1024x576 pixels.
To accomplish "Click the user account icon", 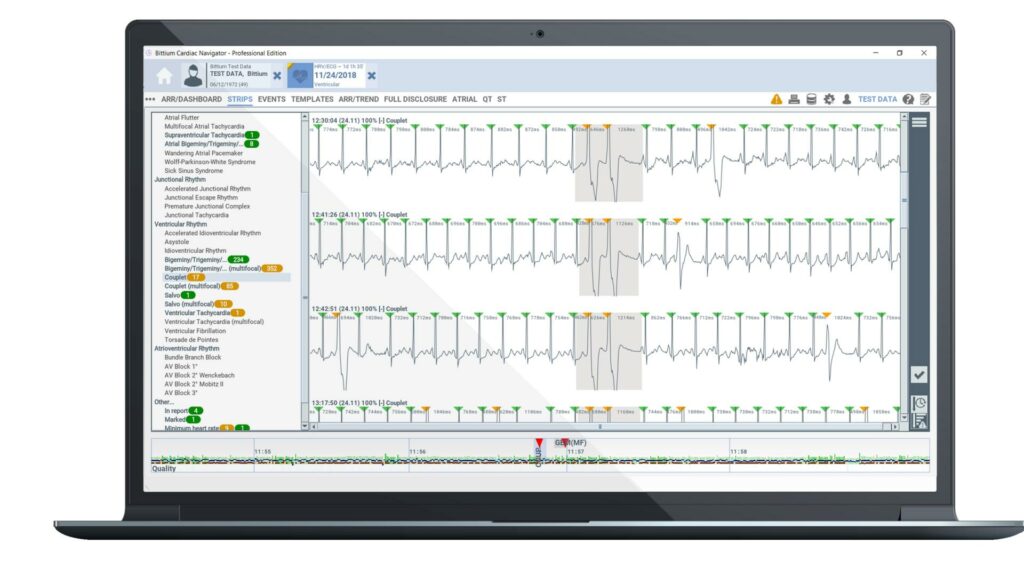I will [846, 99].
